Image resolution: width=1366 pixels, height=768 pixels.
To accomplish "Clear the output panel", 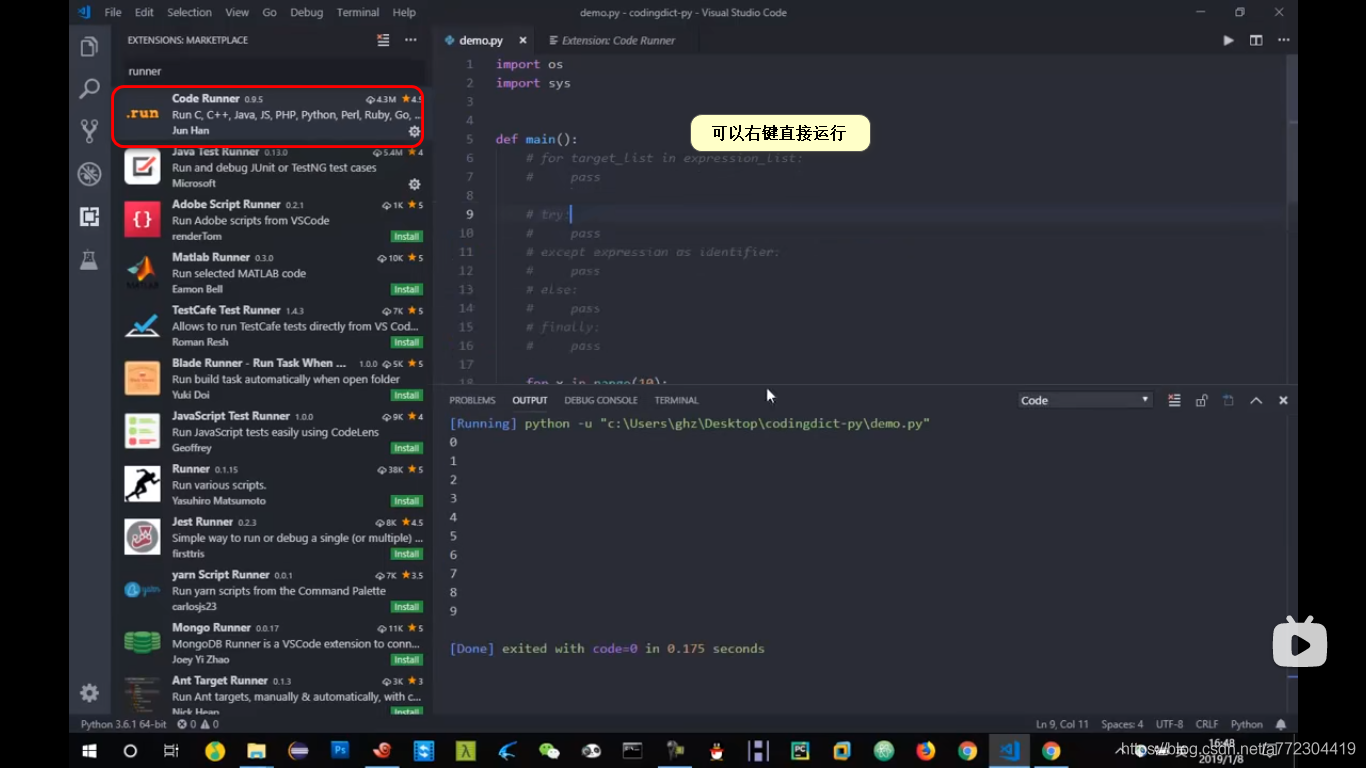I will point(1174,400).
